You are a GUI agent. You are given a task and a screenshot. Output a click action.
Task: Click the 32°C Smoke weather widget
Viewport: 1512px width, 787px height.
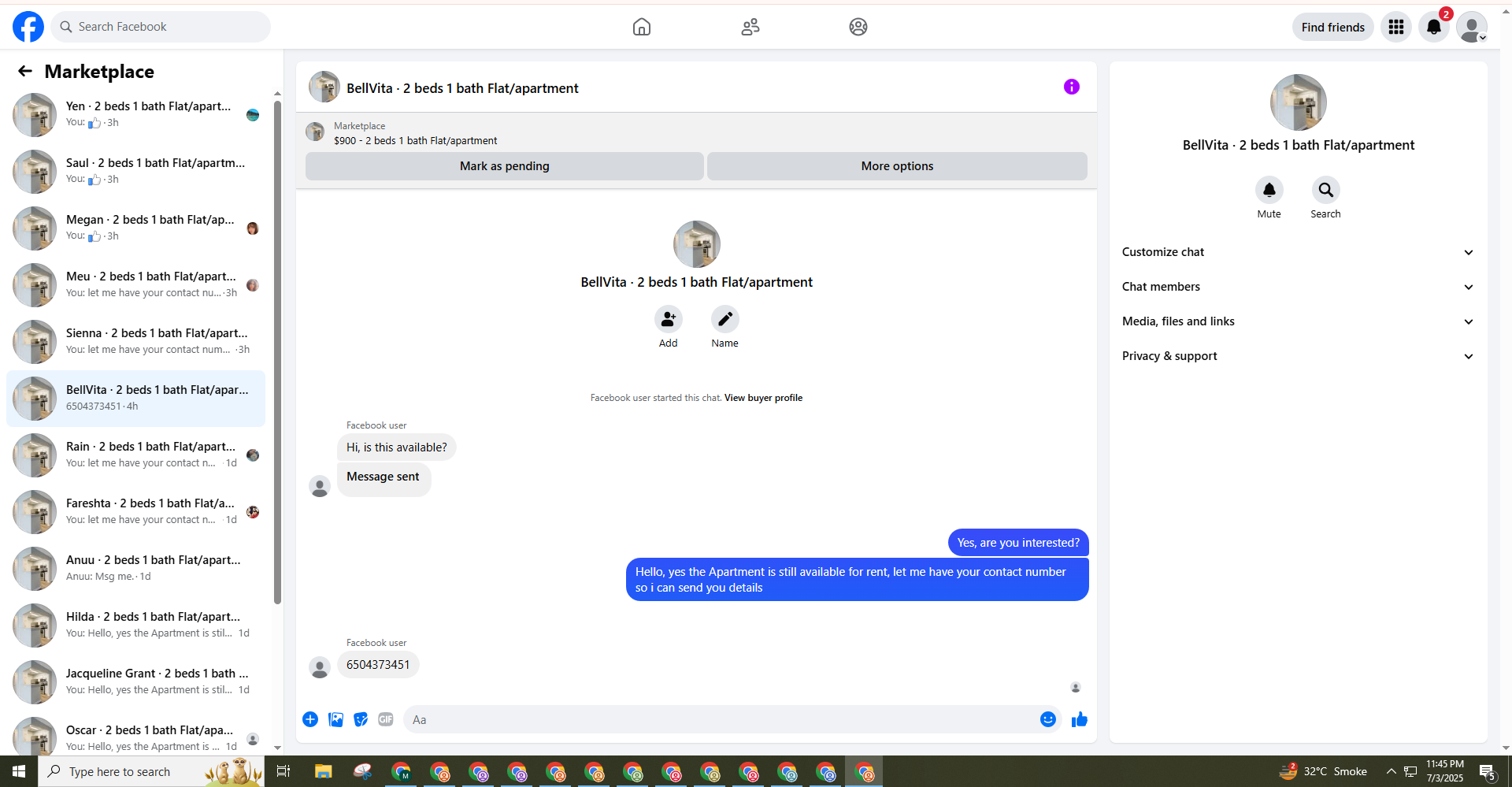(1324, 771)
